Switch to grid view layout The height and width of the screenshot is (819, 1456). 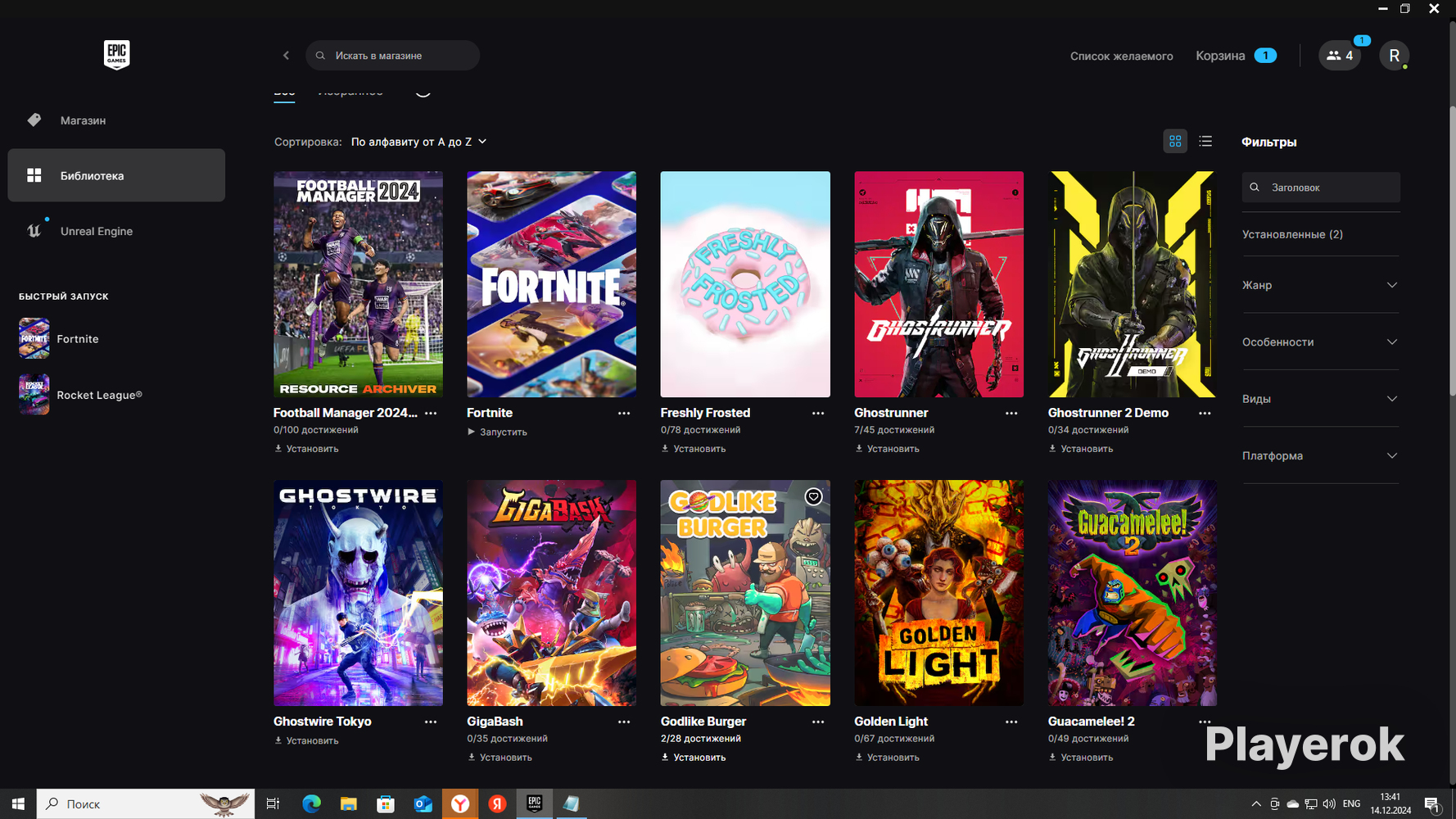(1175, 142)
